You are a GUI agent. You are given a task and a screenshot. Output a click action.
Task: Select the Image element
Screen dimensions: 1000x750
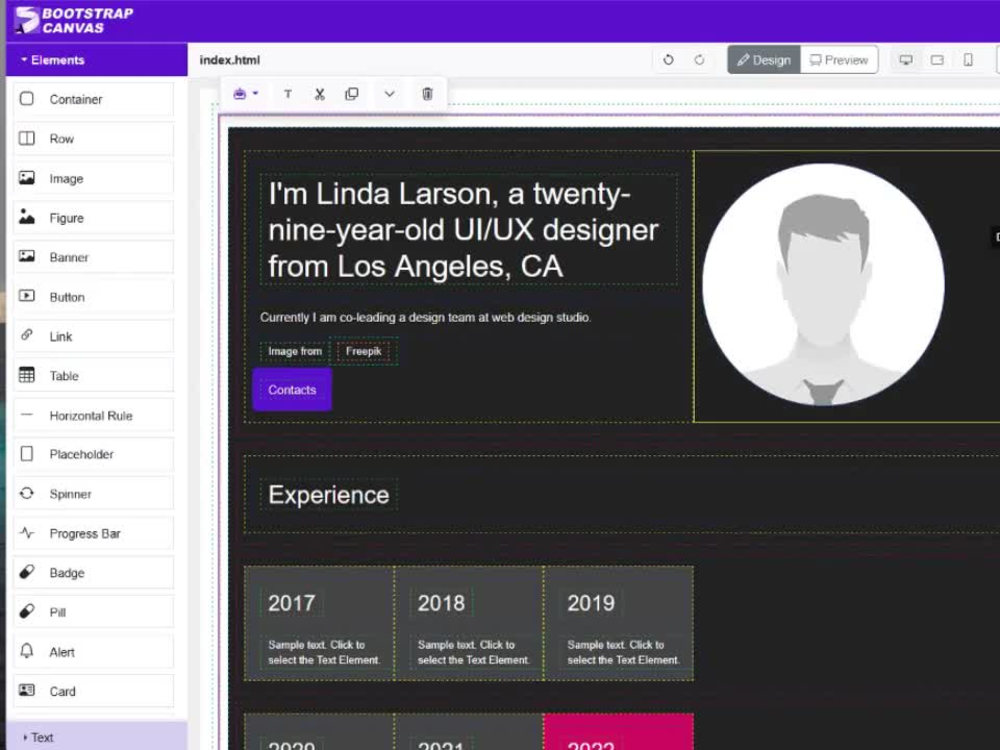coord(93,179)
